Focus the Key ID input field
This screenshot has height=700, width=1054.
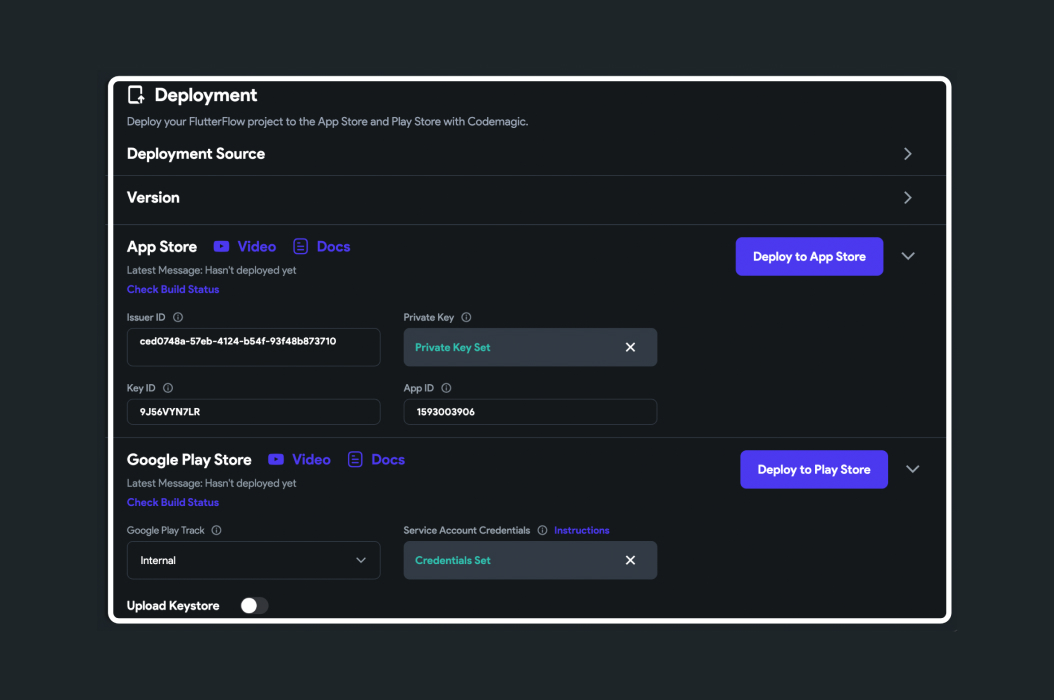click(253, 412)
